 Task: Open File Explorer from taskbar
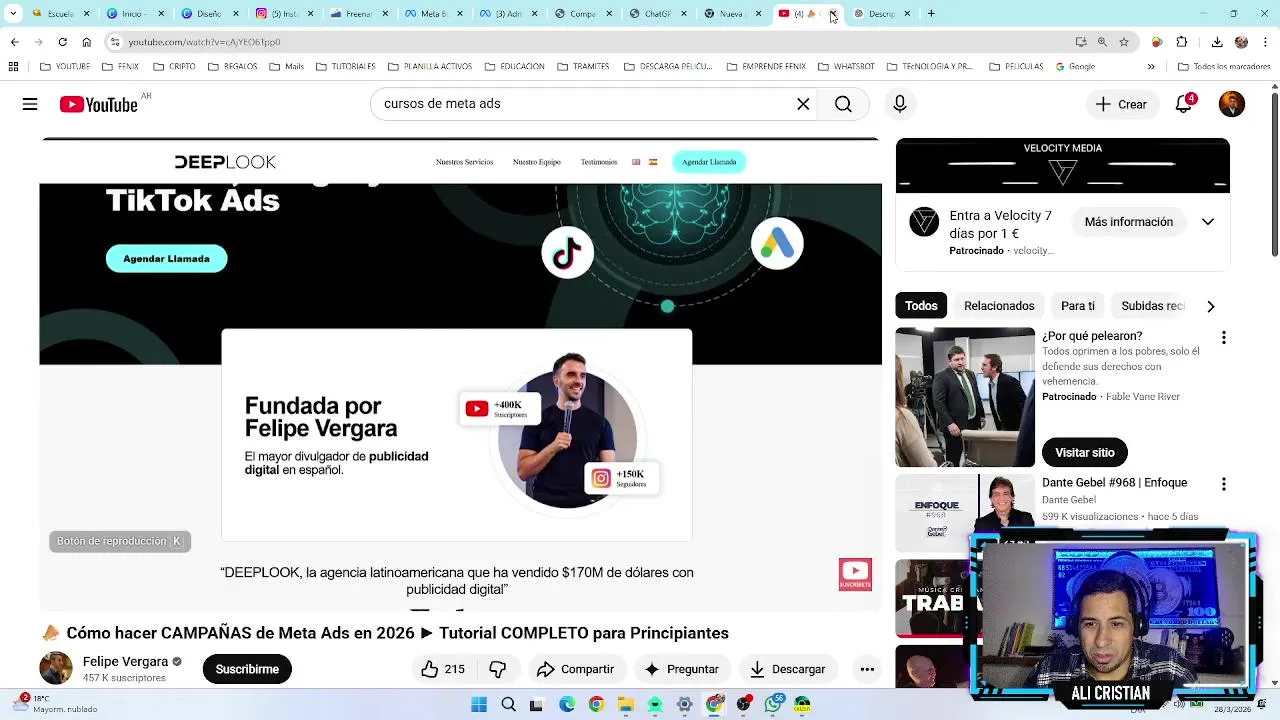pos(626,705)
